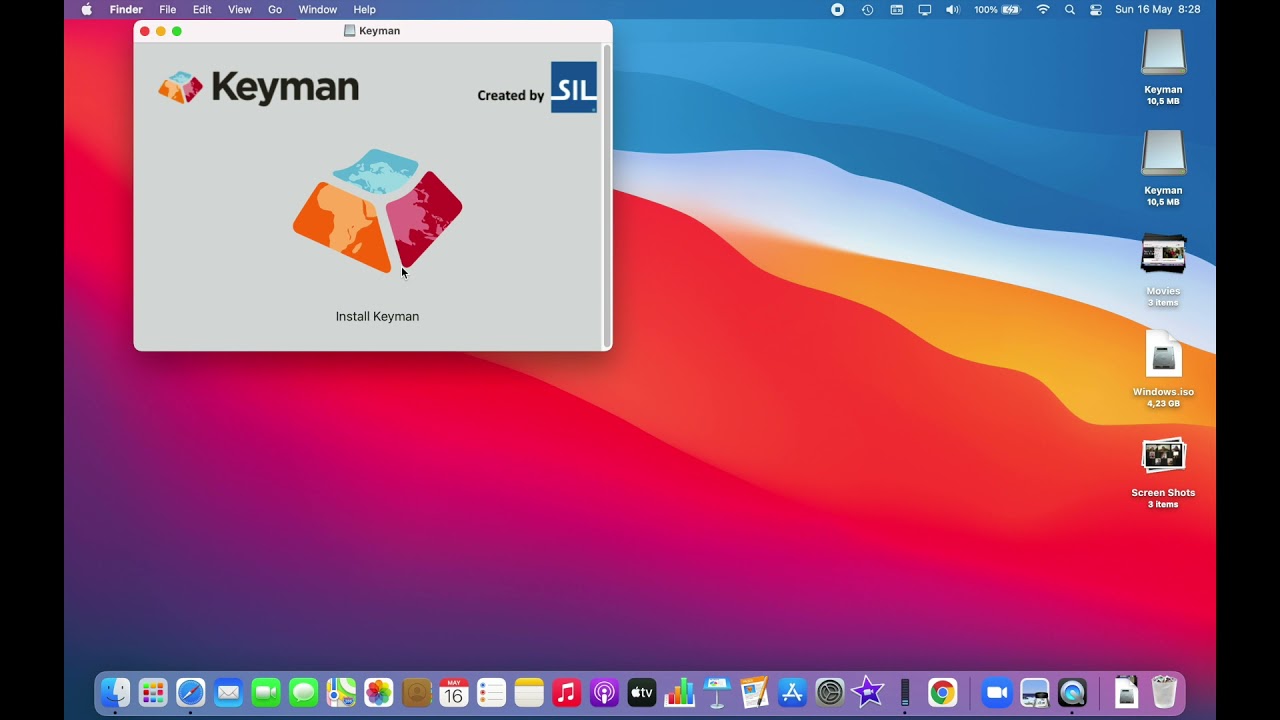Select the lower Keyman disk on desktop

(1163, 153)
